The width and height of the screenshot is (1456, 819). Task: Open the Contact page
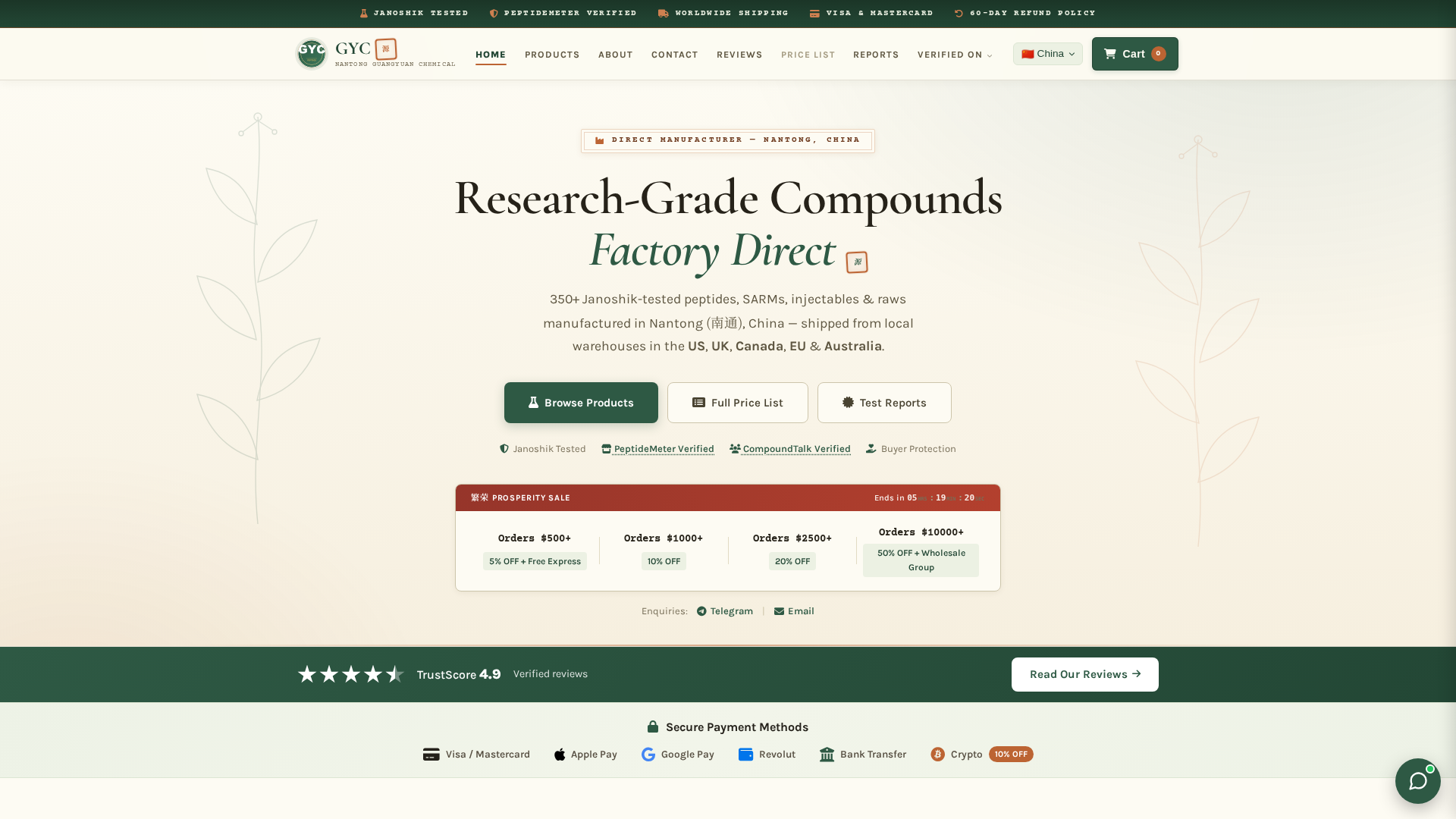(x=675, y=55)
